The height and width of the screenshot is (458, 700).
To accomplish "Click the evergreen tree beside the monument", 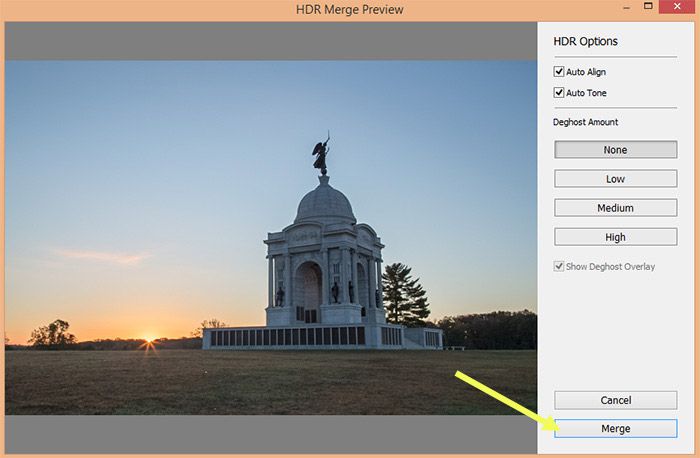I will [404, 295].
